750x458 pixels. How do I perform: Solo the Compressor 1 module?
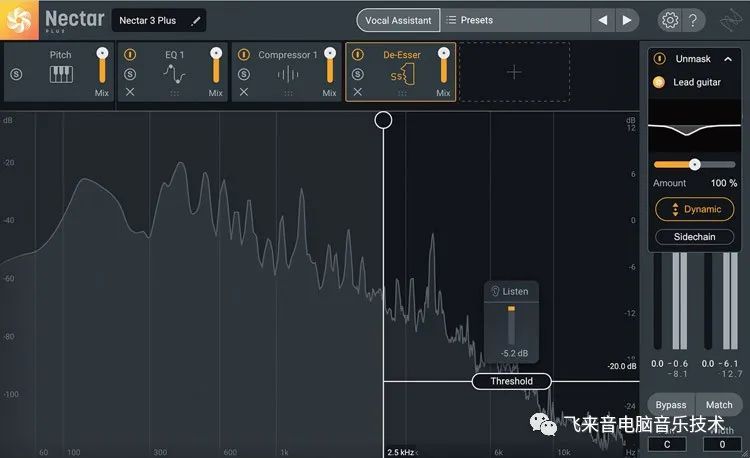(243, 74)
